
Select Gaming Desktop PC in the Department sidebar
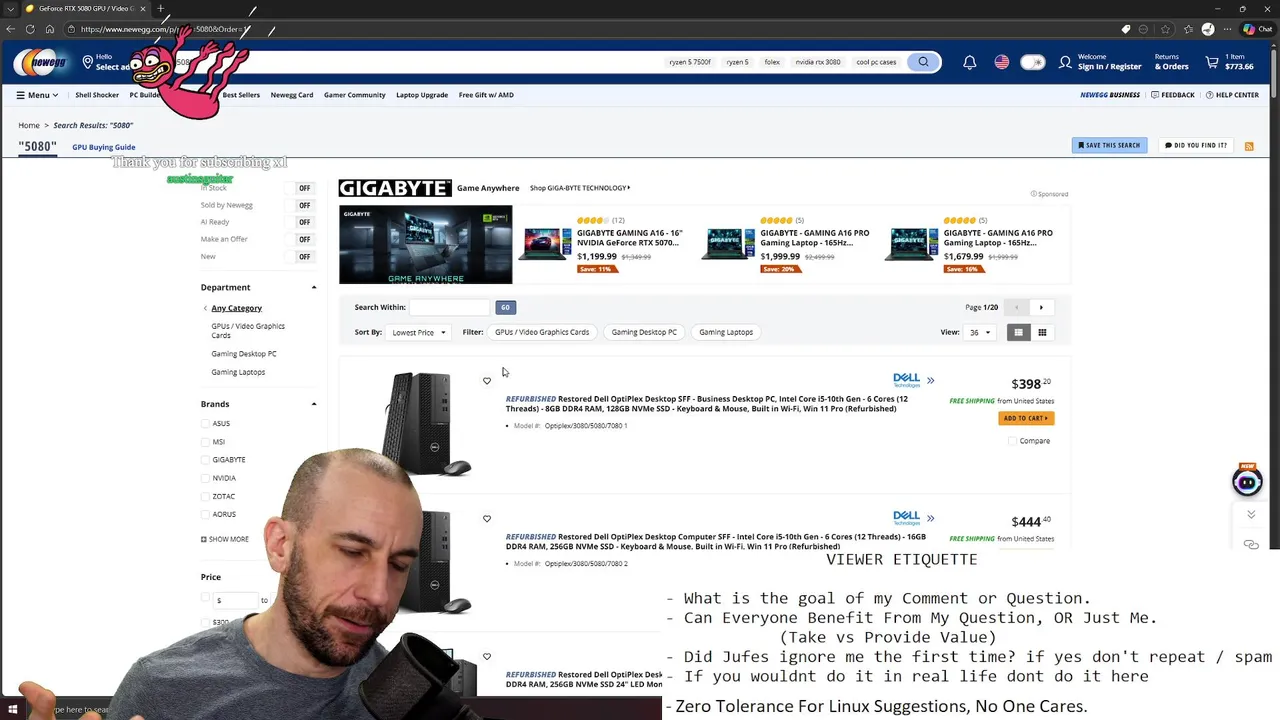click(x=244, y=354)
